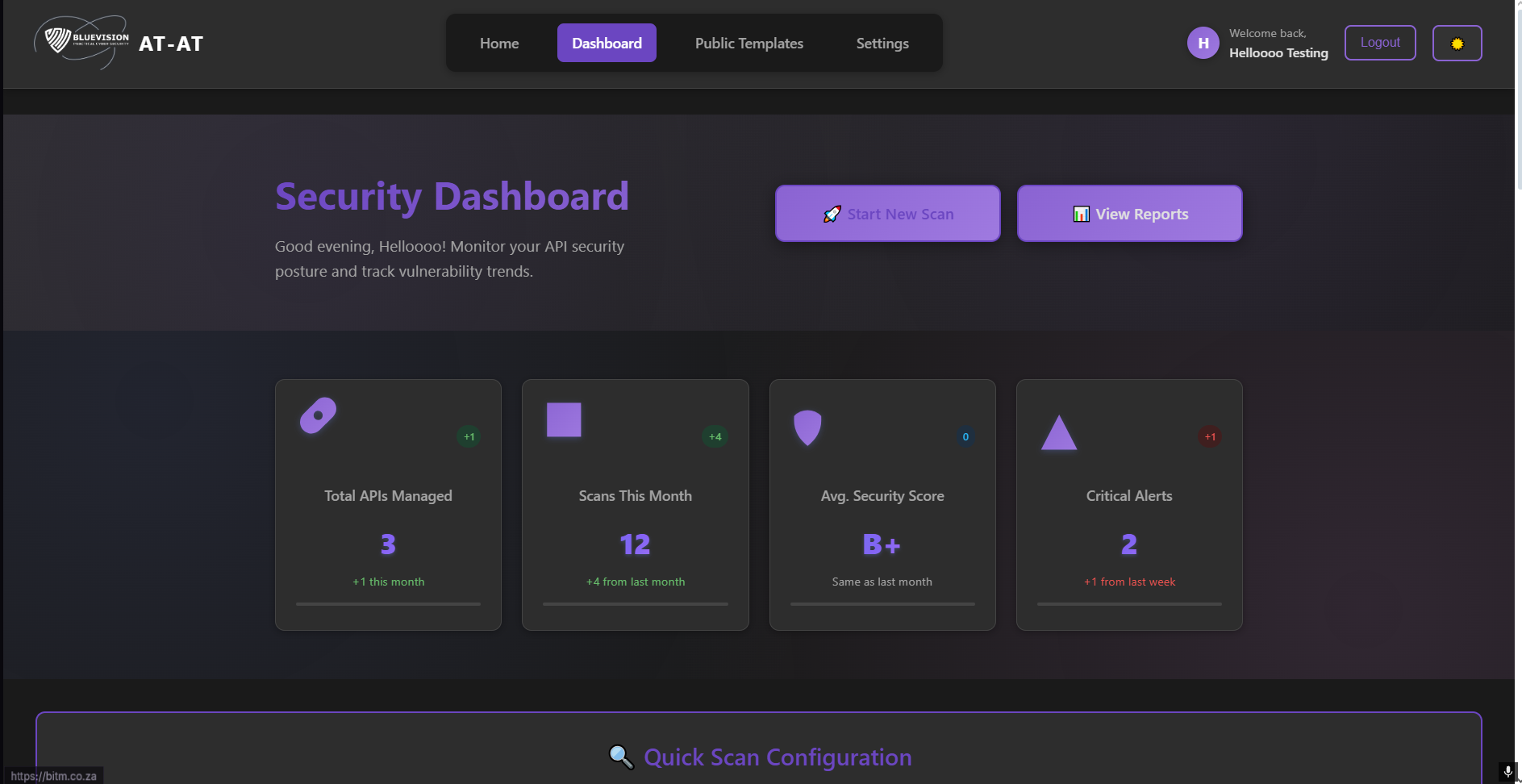Image resolution: width=1522 pixels, height=784 pixels.
Task: Click the B+ security score value
Action: pyautogui.click(x=882, y=544)
